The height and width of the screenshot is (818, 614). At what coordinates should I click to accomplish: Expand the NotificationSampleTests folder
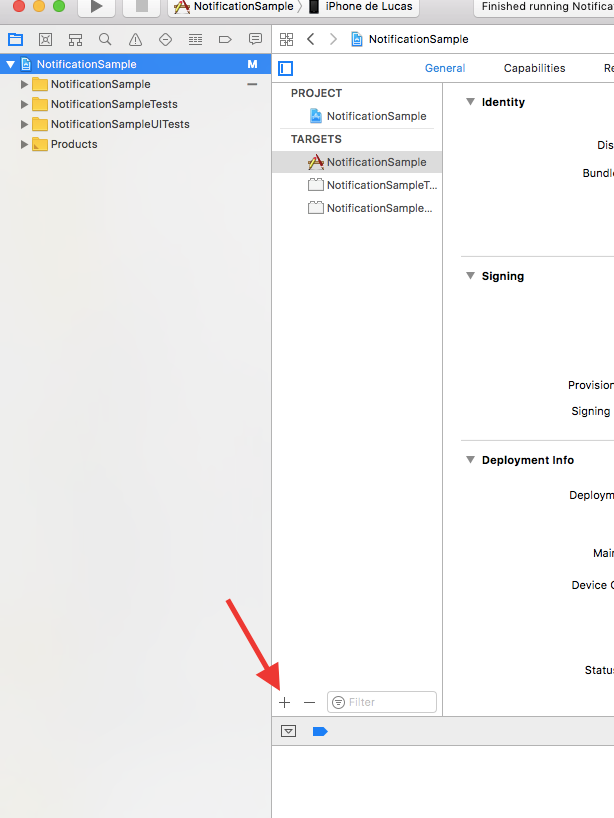[x=24, y=104]
